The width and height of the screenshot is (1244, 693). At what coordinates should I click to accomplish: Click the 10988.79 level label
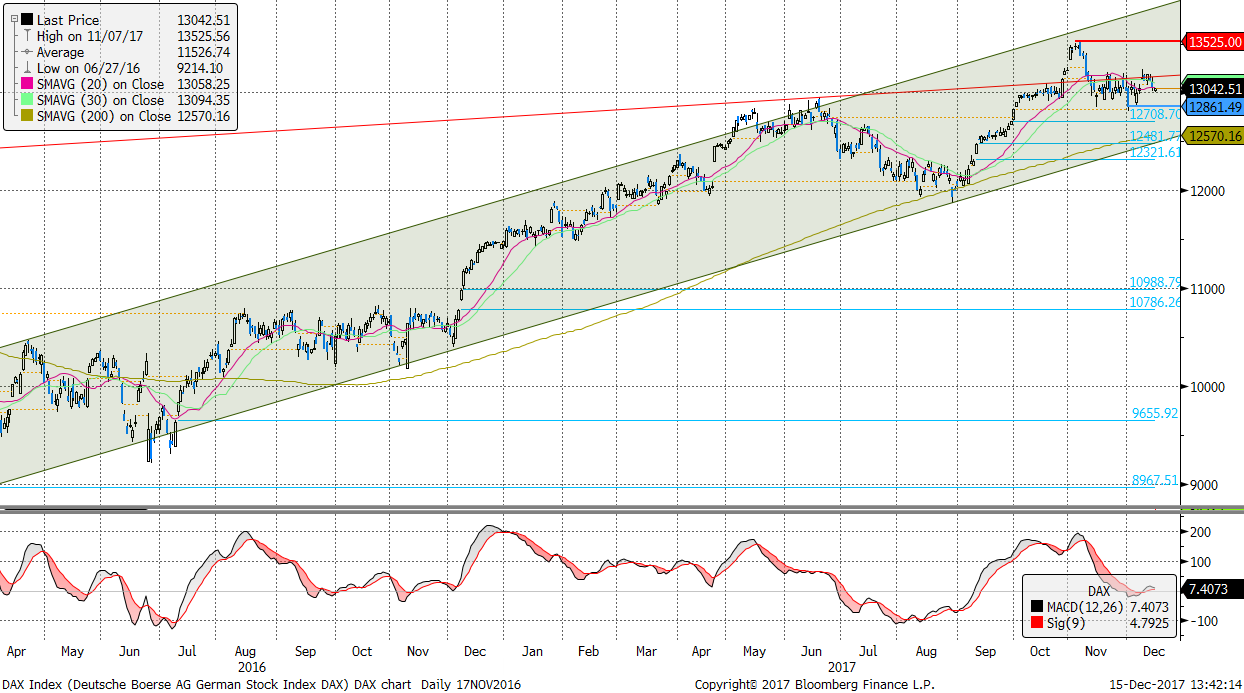coord(1155,283)
